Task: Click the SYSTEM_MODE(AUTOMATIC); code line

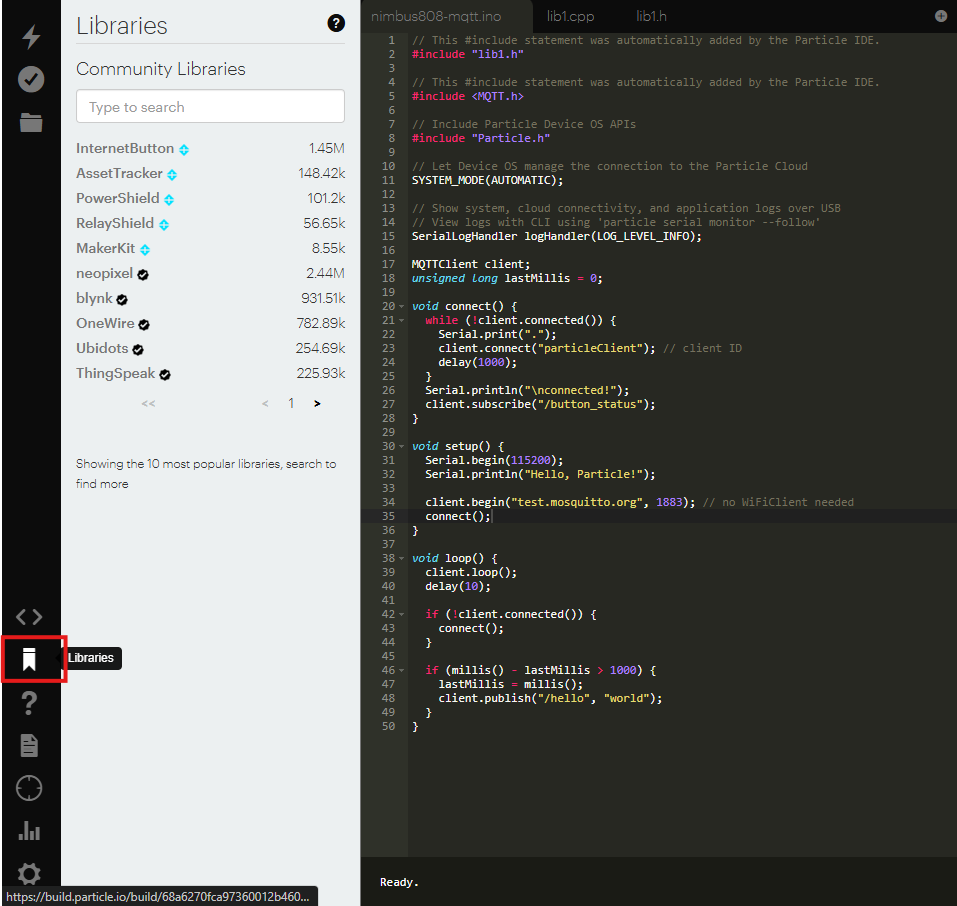Action: [x=488, y=181]
